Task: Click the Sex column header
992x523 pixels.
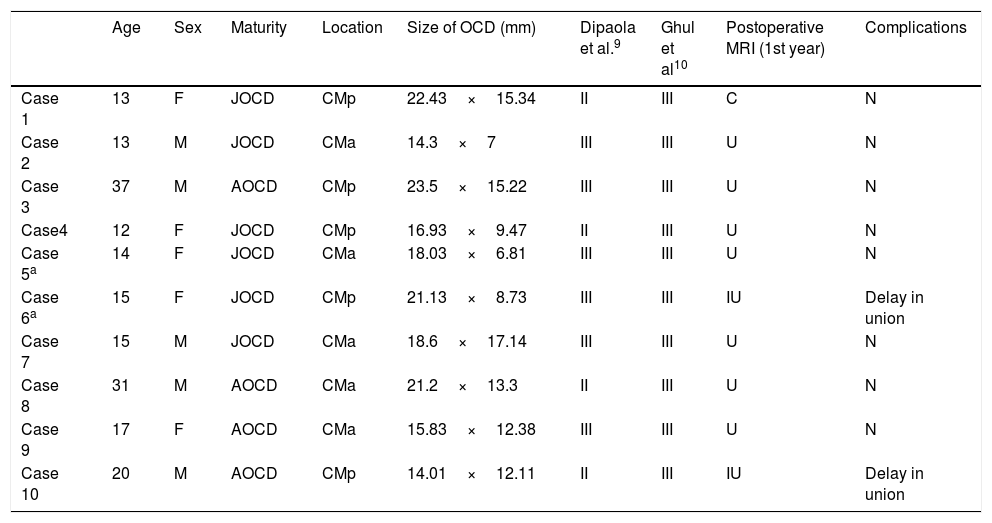Action: click(x=187, y=28)
